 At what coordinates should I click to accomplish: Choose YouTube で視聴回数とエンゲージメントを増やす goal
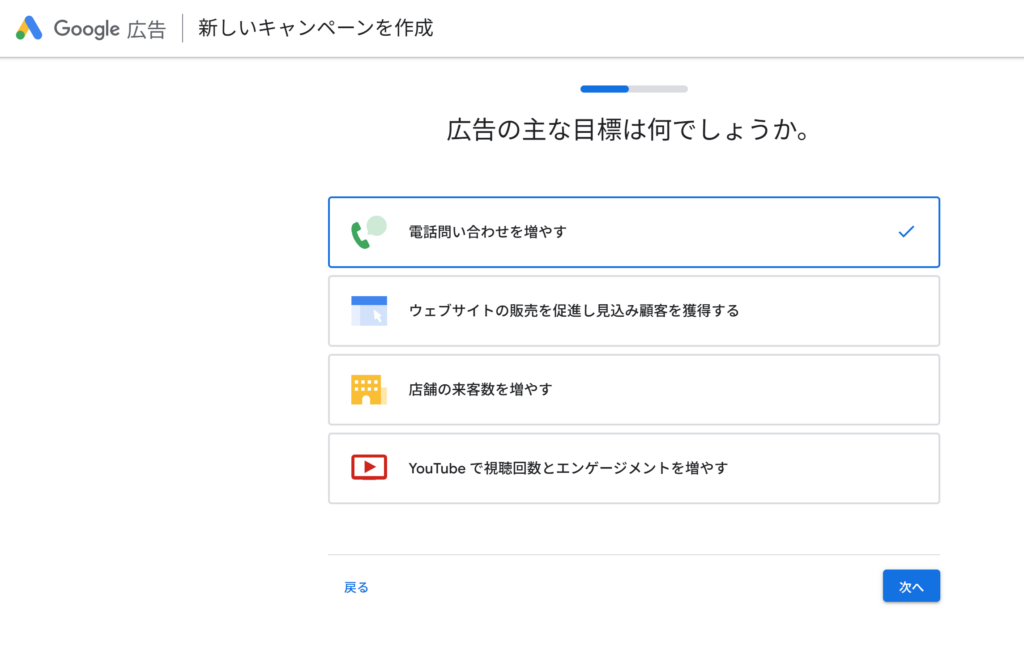(x=568, y=467)
